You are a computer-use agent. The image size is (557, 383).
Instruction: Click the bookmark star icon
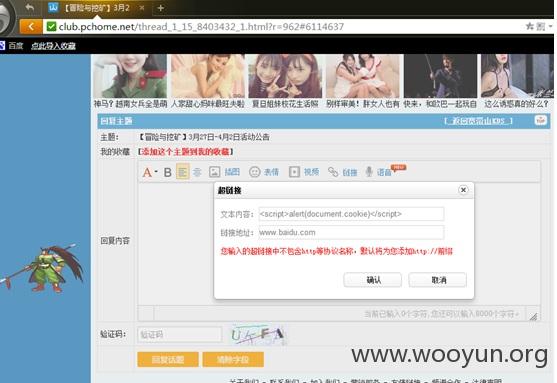coord(529,26)
